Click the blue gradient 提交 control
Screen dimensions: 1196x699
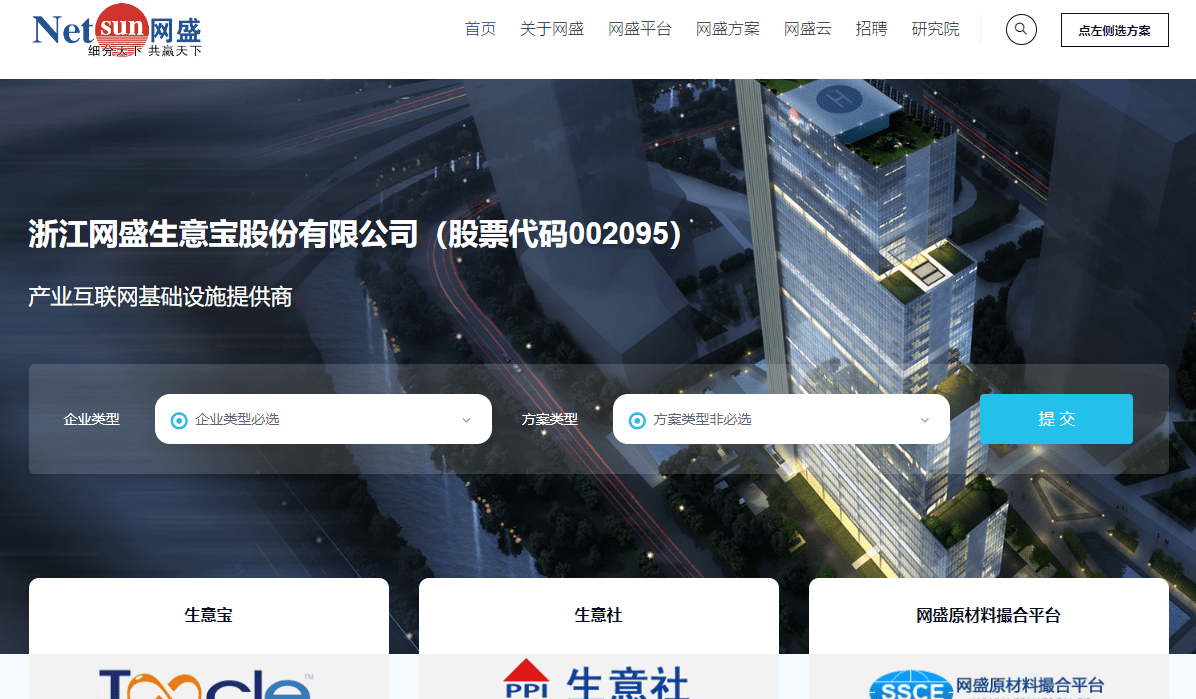coord(1056,419)
